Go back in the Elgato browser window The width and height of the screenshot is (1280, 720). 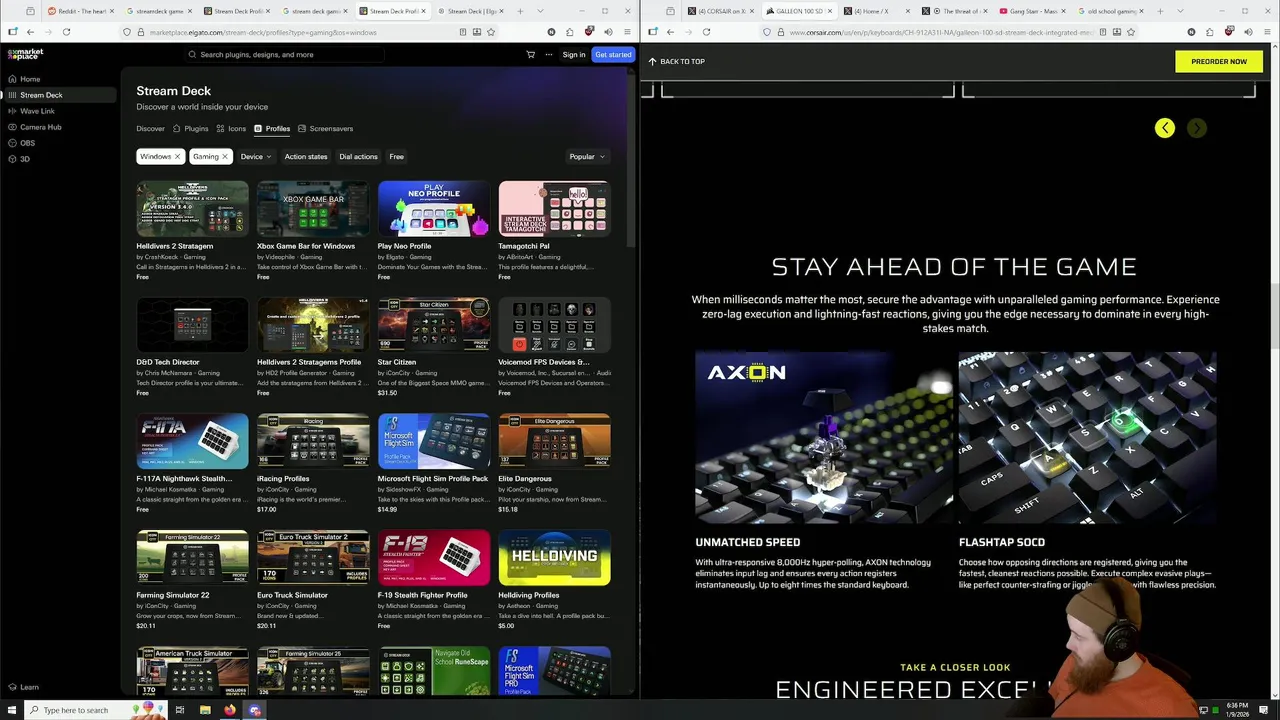click(30, 32)
